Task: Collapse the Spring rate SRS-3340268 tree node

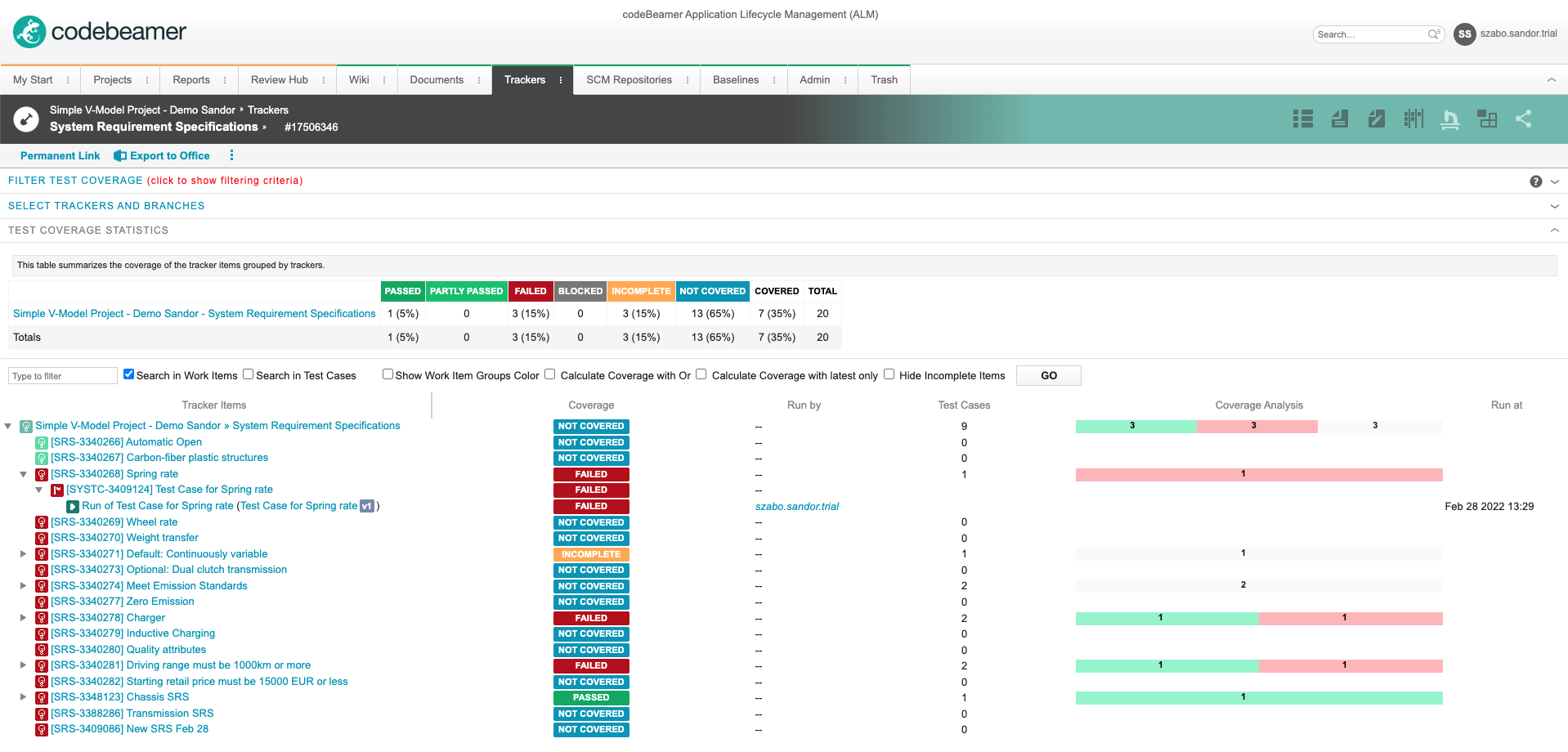Action: (23, 474)
